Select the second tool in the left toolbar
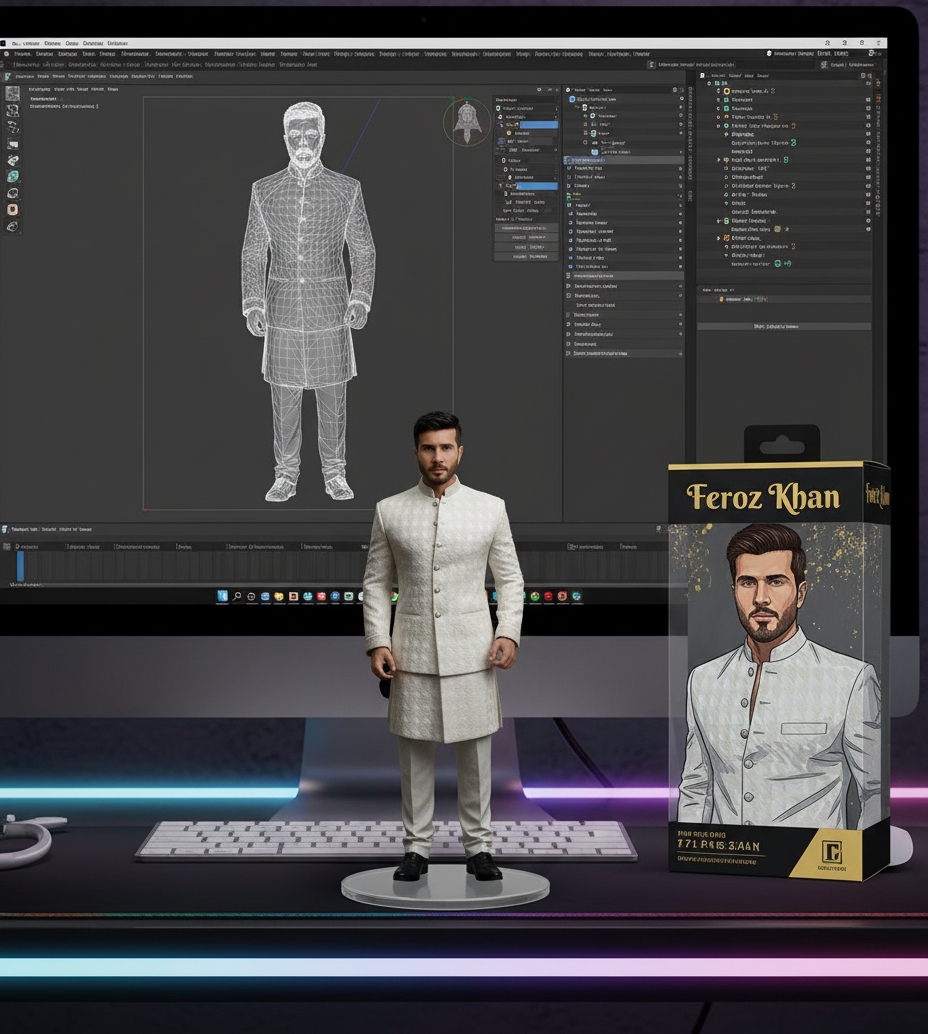 tap(13, 111)
